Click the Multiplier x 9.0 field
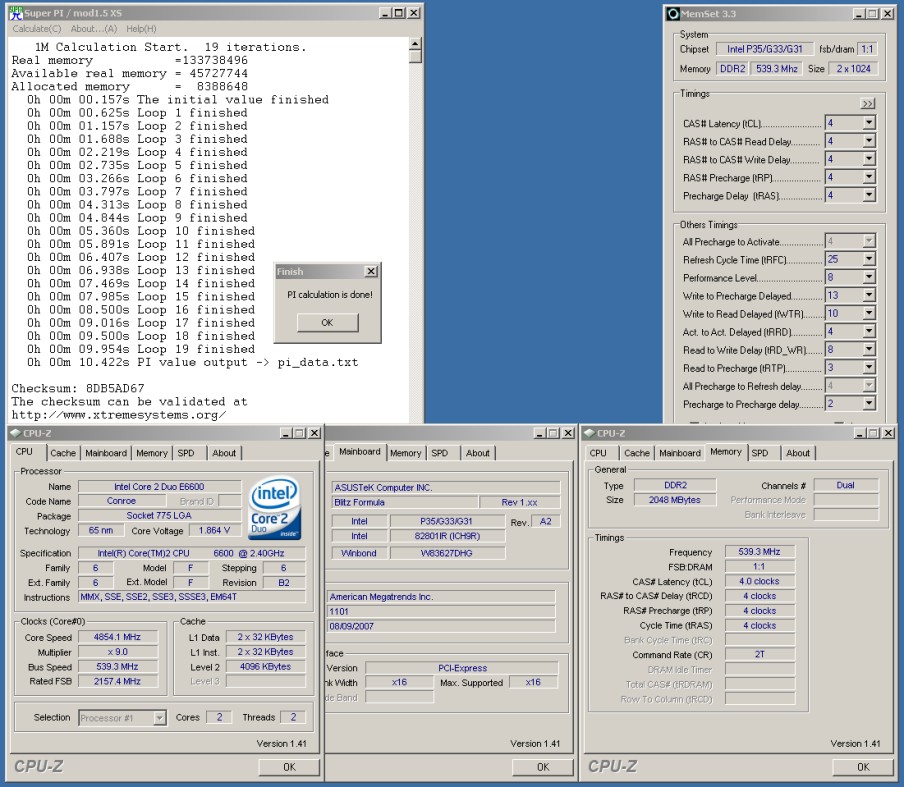The image size is (904, 787). tap(118, 652)
